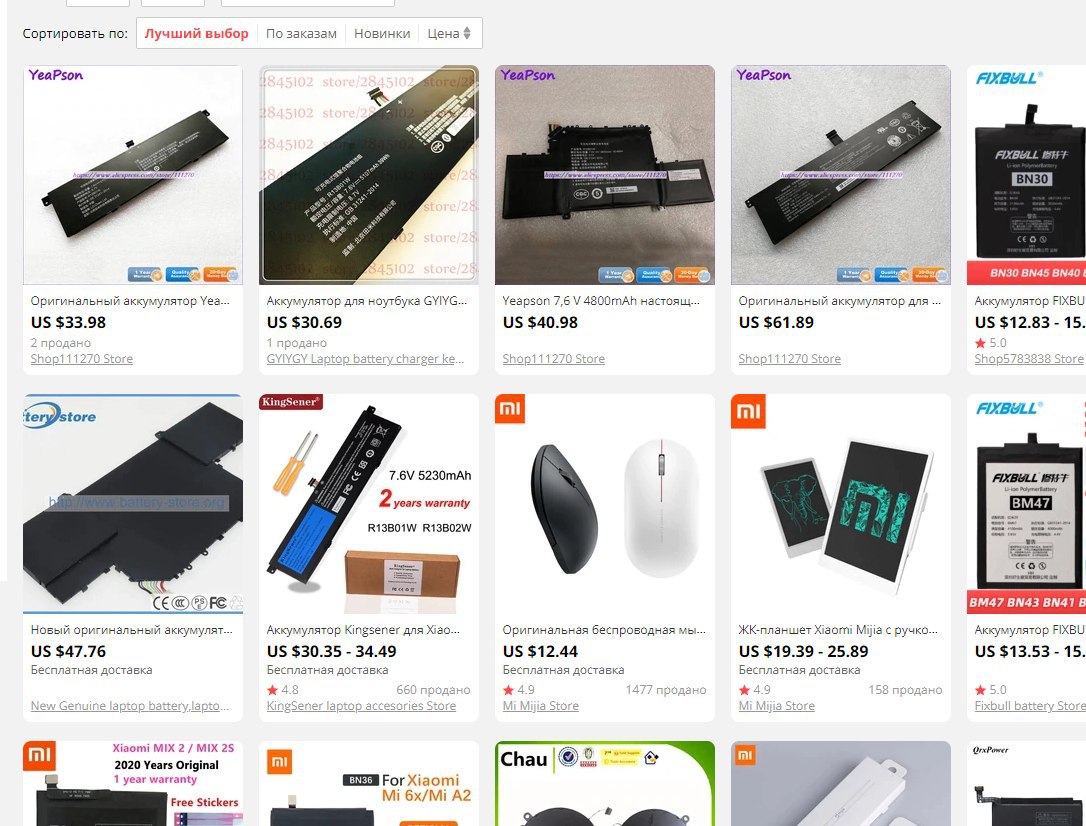Open Kingsener 7.6V 5230mAh battery image
The width and height of the screenshot is (1086, 826).
coord(368,504)
